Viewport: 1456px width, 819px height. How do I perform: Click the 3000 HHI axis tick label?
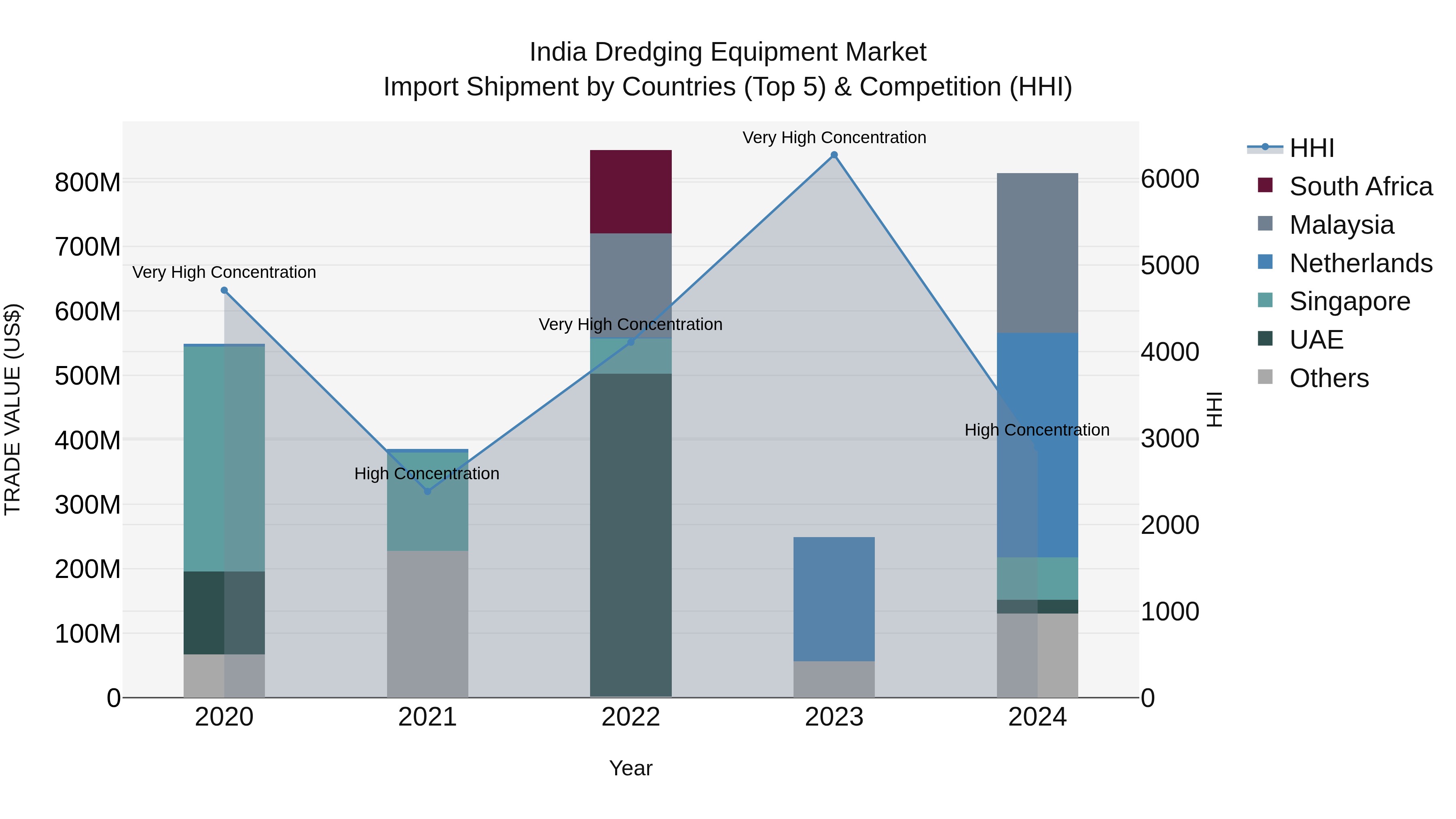pyautogui.click(x=1170, y=438)
